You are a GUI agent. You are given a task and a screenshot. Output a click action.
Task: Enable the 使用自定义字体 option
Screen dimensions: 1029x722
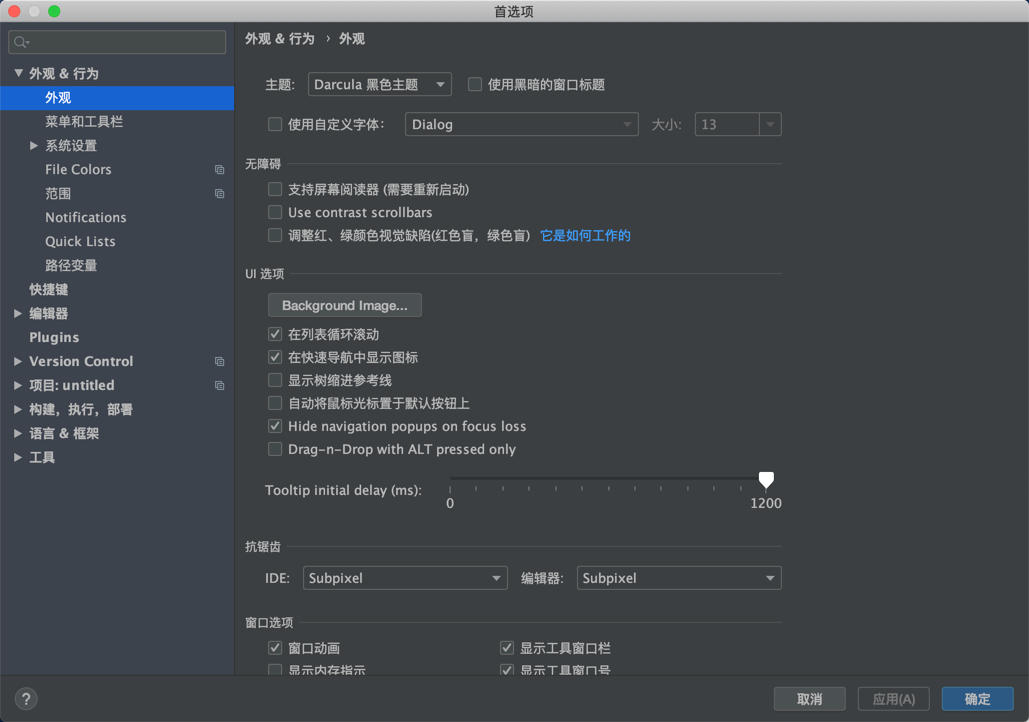tap(274, 124)
